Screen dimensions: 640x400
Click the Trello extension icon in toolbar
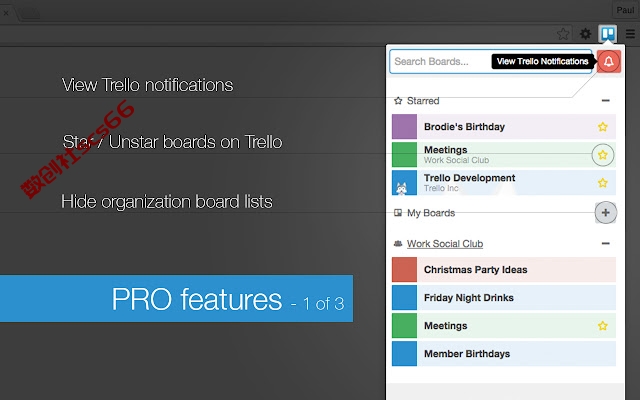[x=607, y=33]
